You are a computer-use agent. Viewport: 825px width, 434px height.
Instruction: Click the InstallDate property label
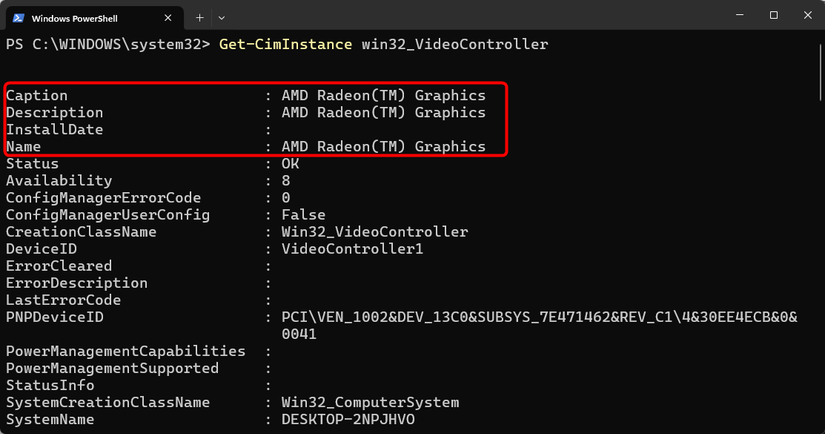pyautogui.click(x=55, y=129)
